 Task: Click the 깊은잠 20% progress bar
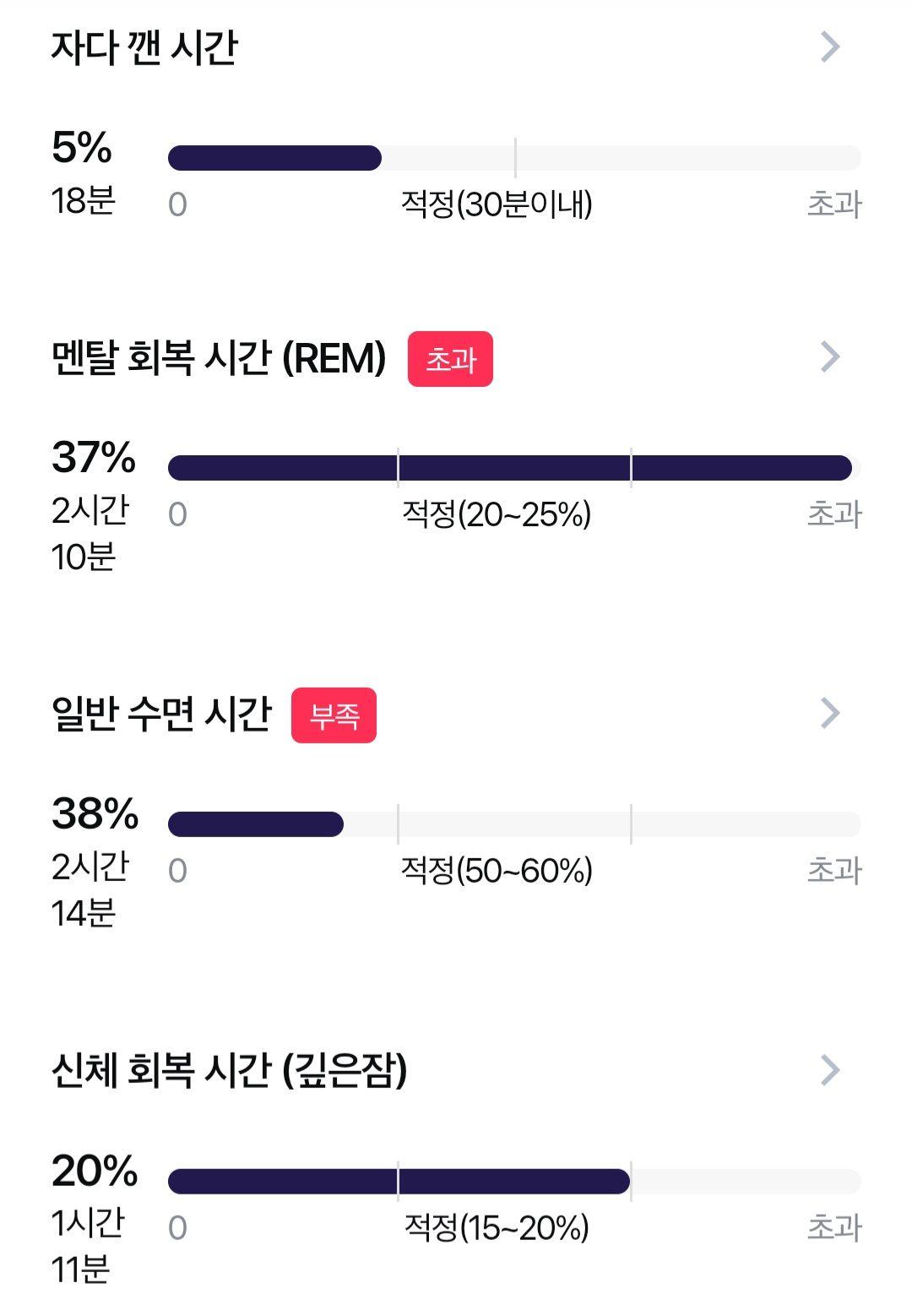click(x=514, y=1181)
